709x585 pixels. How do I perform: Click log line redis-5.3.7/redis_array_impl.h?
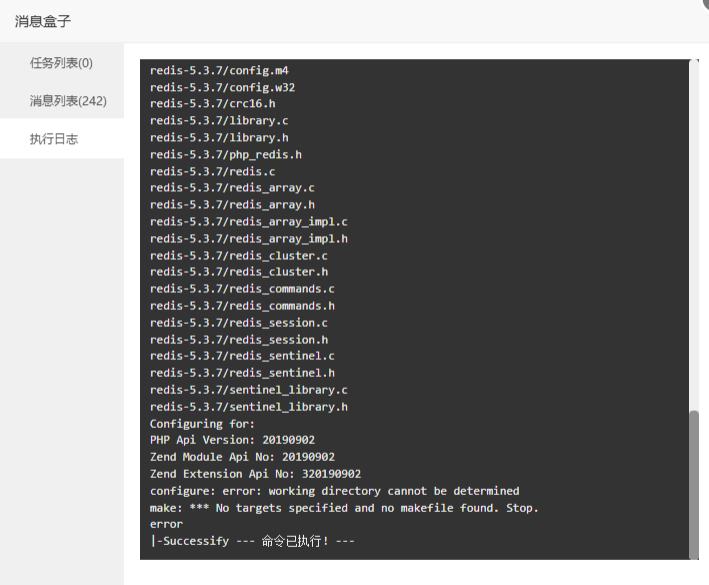tap(249, 239)
